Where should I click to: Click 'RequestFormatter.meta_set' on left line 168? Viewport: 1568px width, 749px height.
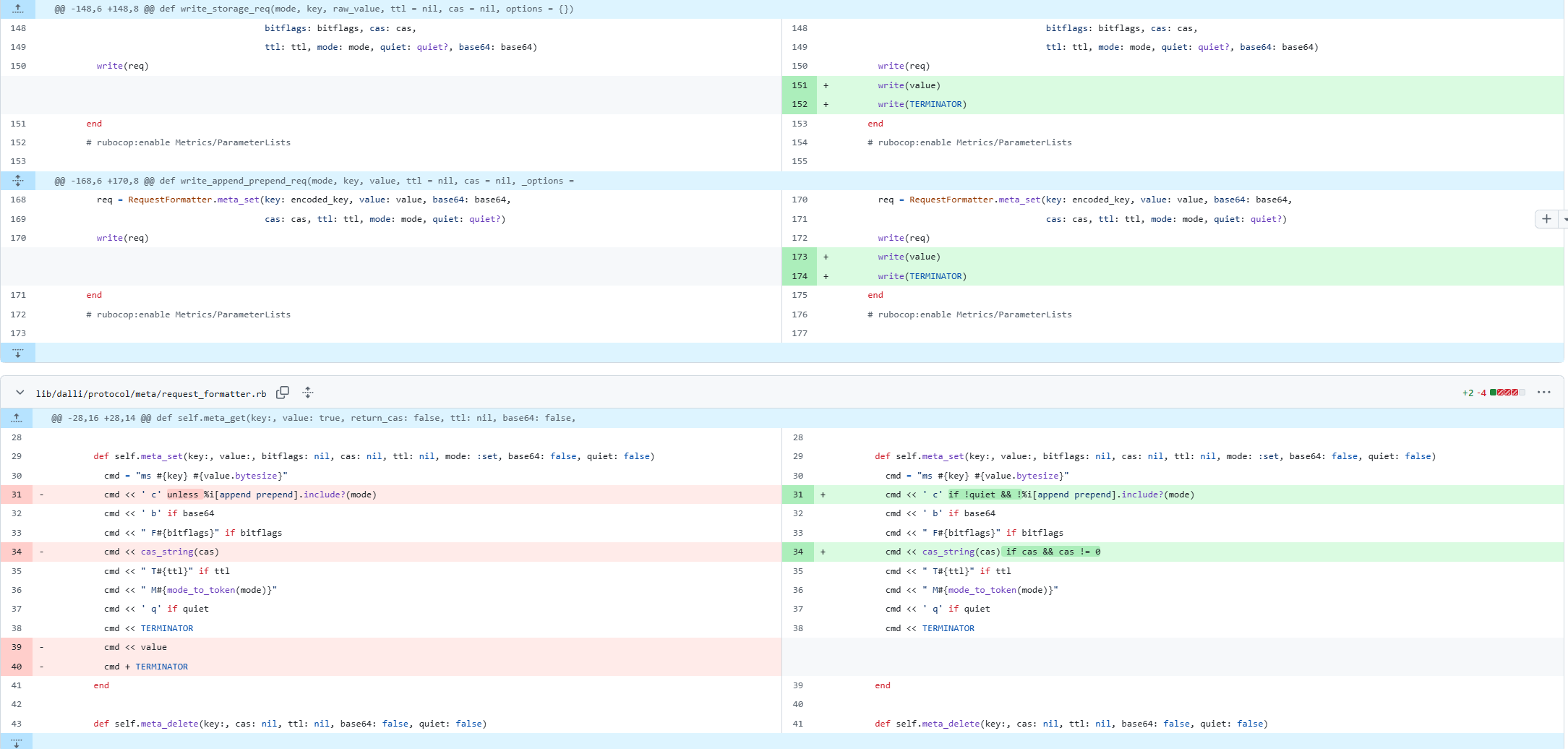tap(193, 200)
